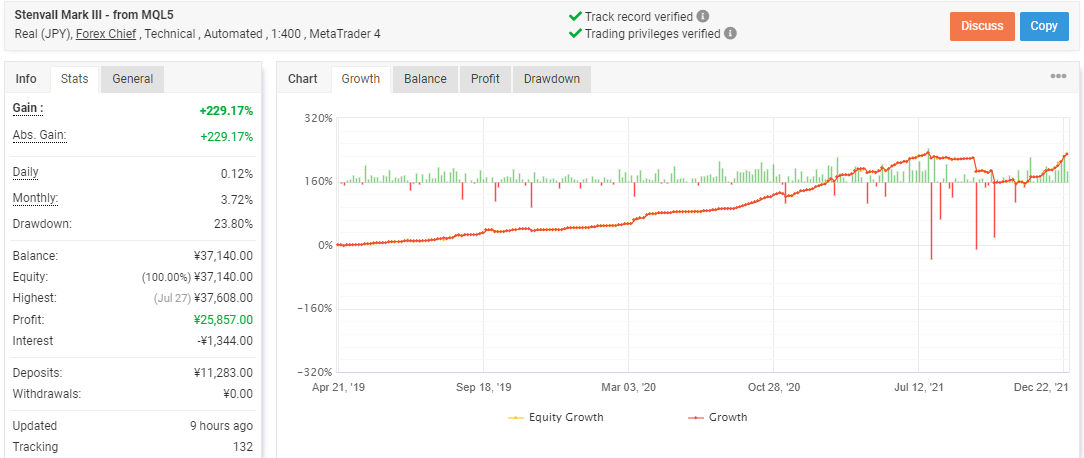Click the blue Copy button
The image size is (1084, 458).
(x=1044, y=26)
